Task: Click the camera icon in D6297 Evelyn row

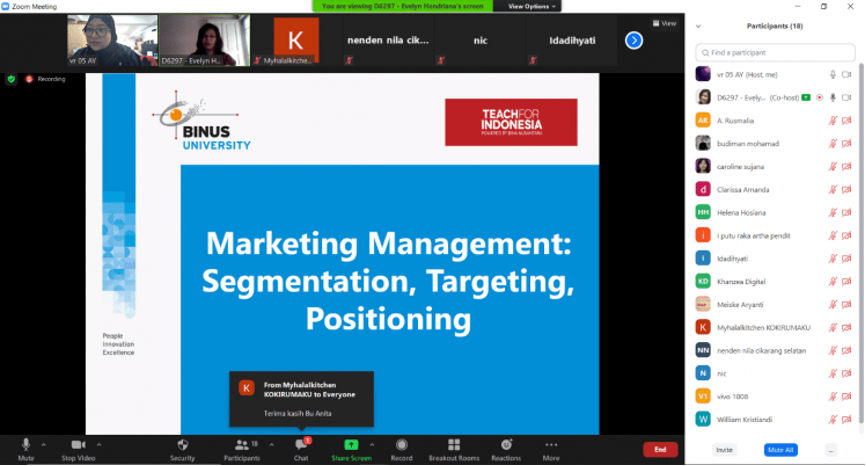Action: tap(846, 98)
